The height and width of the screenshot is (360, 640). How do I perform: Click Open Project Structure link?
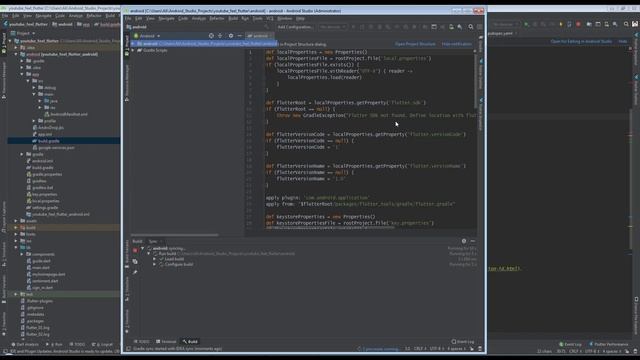point(415,44)
